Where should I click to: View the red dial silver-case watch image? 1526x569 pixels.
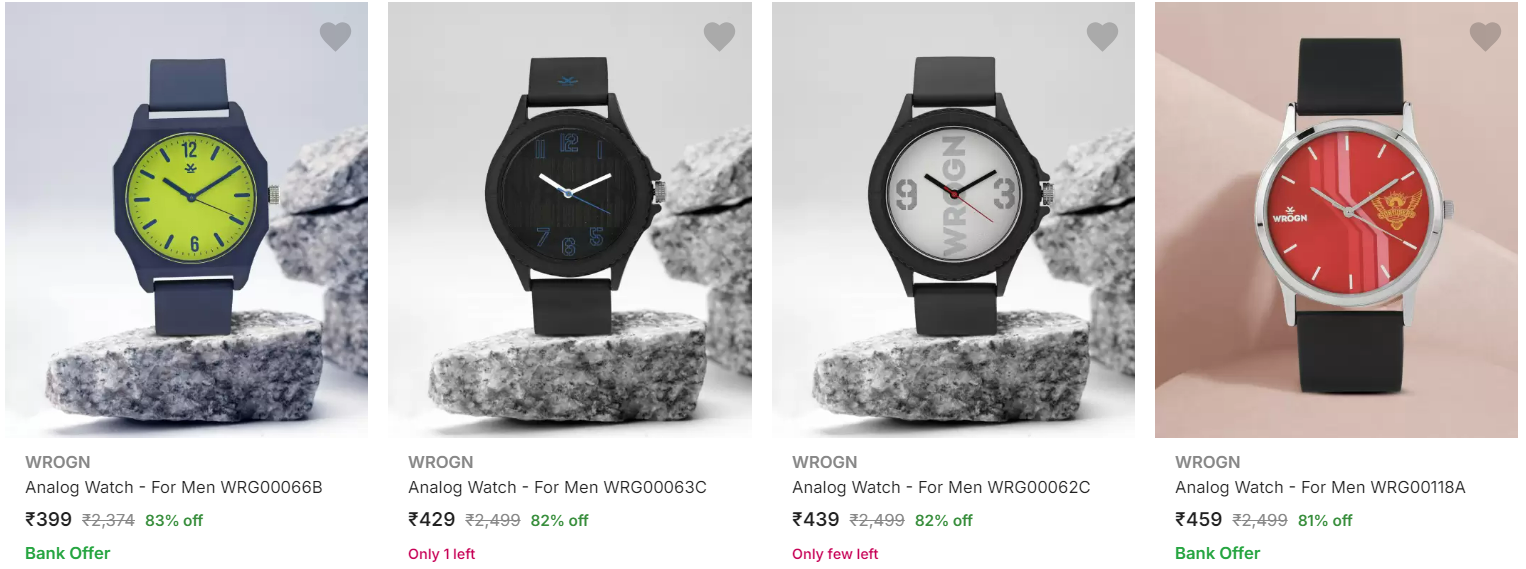1336,220
